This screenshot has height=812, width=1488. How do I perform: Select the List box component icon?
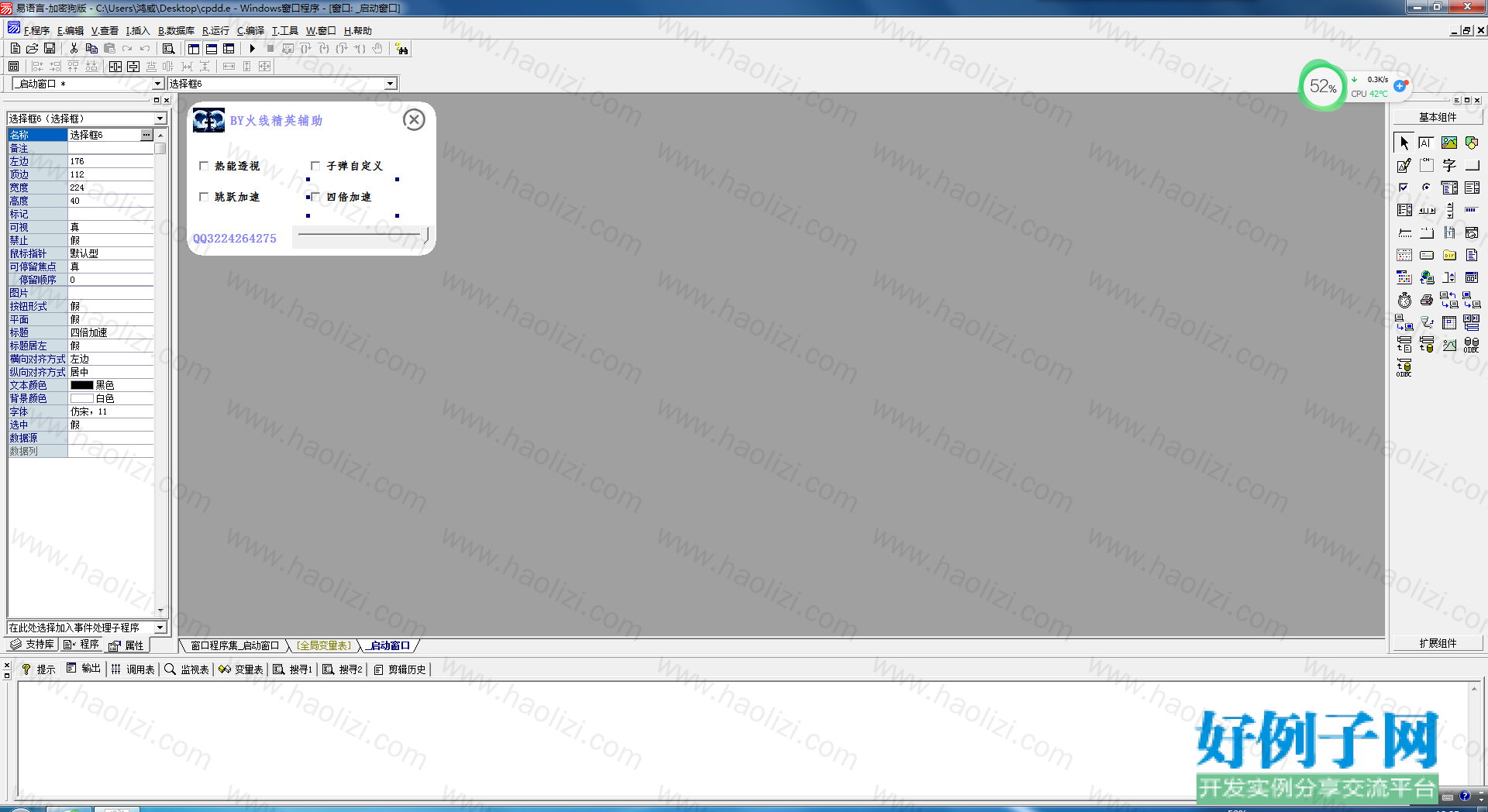click(1472, 188)
